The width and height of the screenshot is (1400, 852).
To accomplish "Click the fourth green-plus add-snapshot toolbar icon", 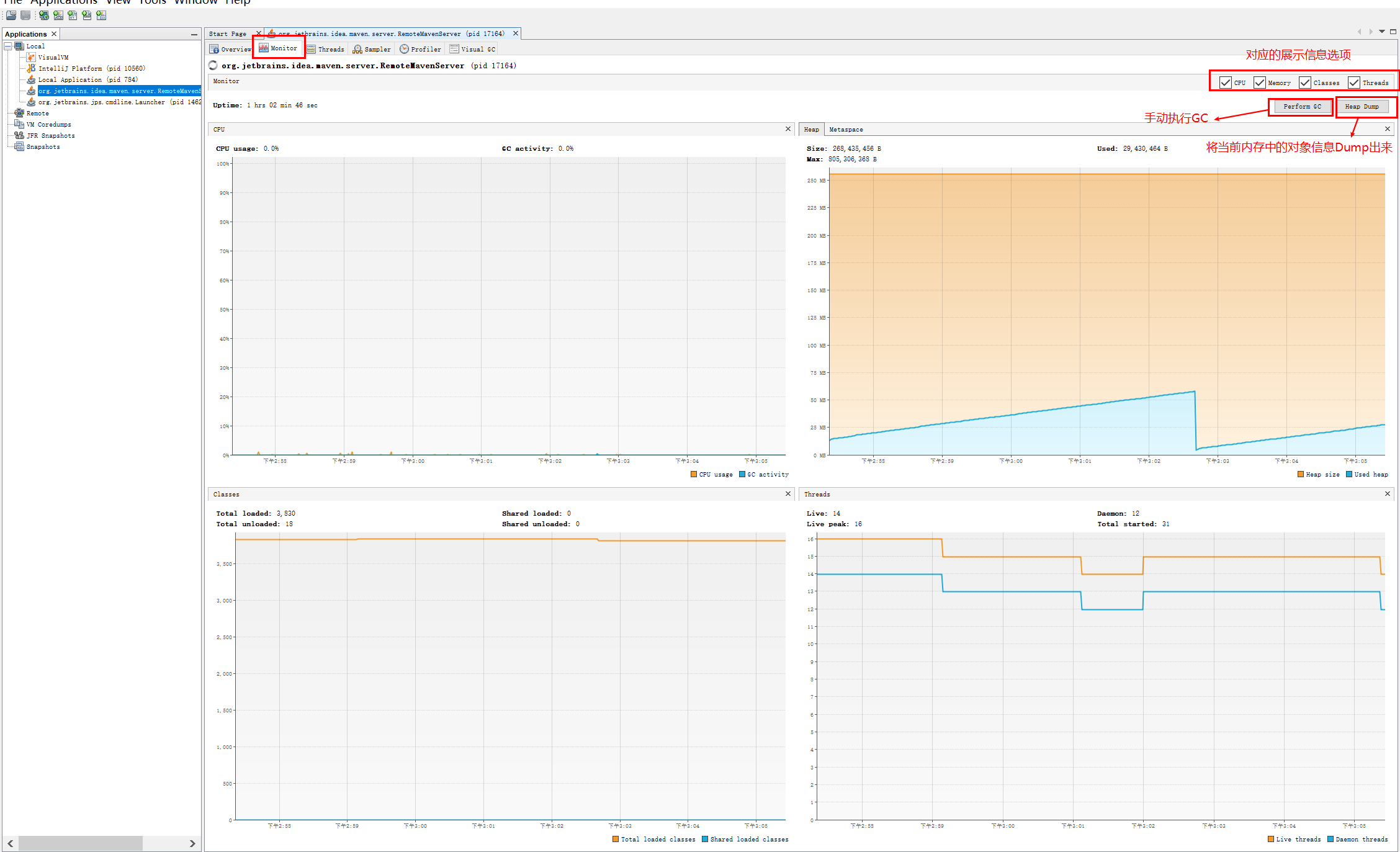I will pyautogui.click(x=87, y=15).
